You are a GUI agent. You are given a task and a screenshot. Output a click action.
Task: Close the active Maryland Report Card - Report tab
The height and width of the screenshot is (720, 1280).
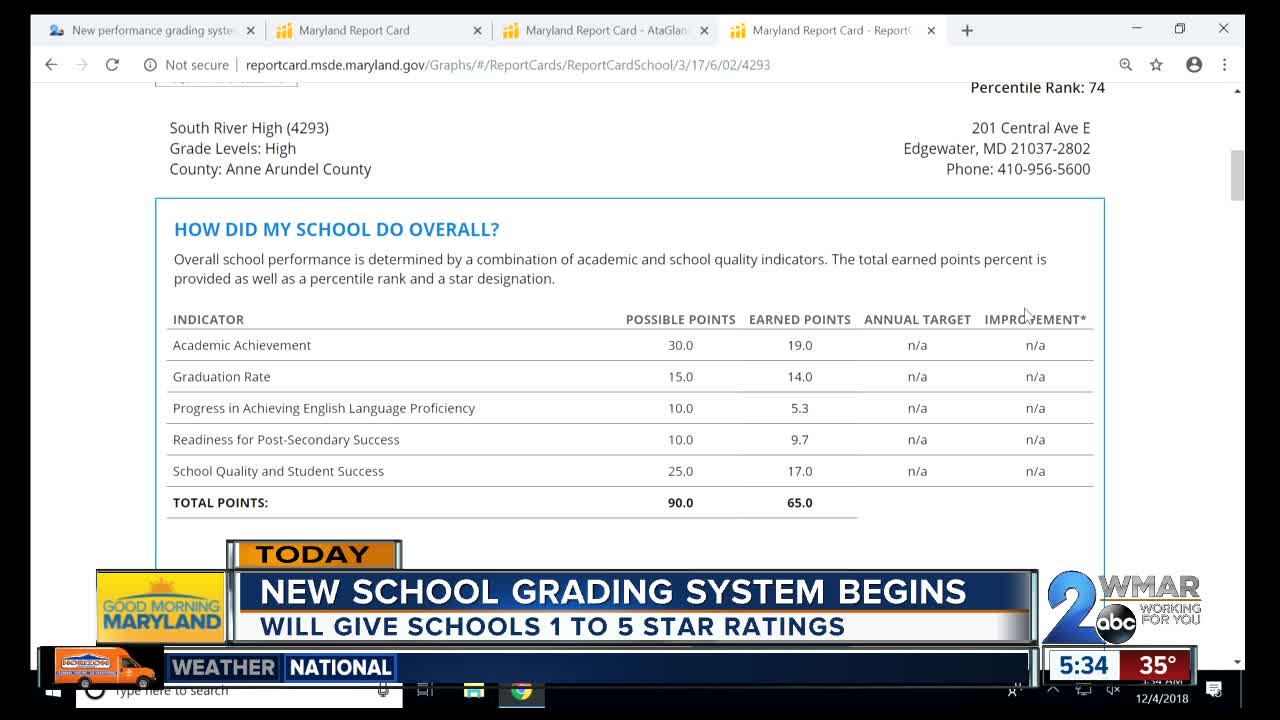click(x=931, y=30)
